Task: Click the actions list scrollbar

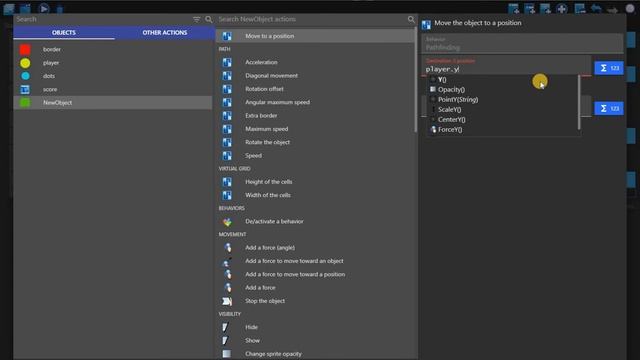Action: pos(416,80)
